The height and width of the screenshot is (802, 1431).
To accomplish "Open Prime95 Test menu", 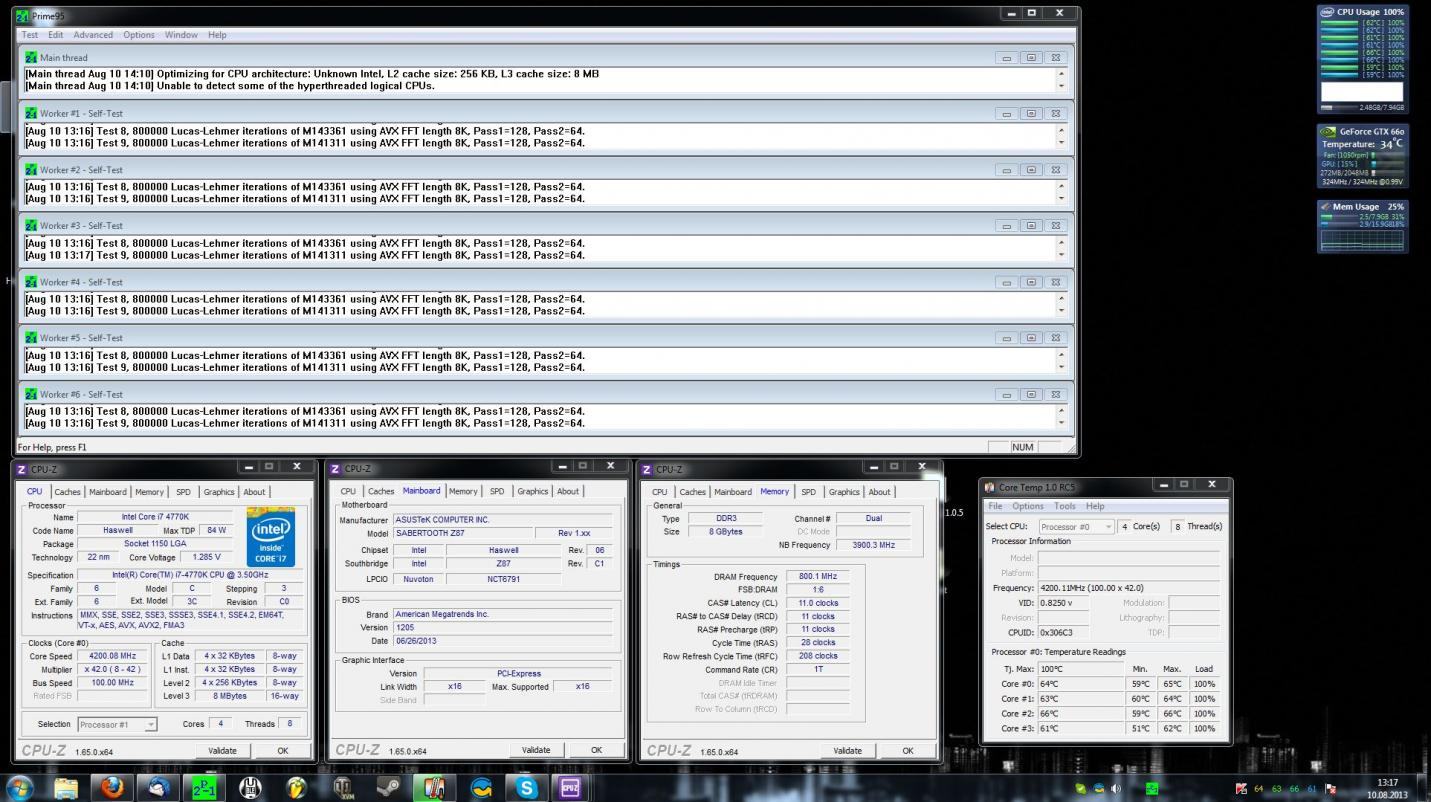I will (30, 35).
